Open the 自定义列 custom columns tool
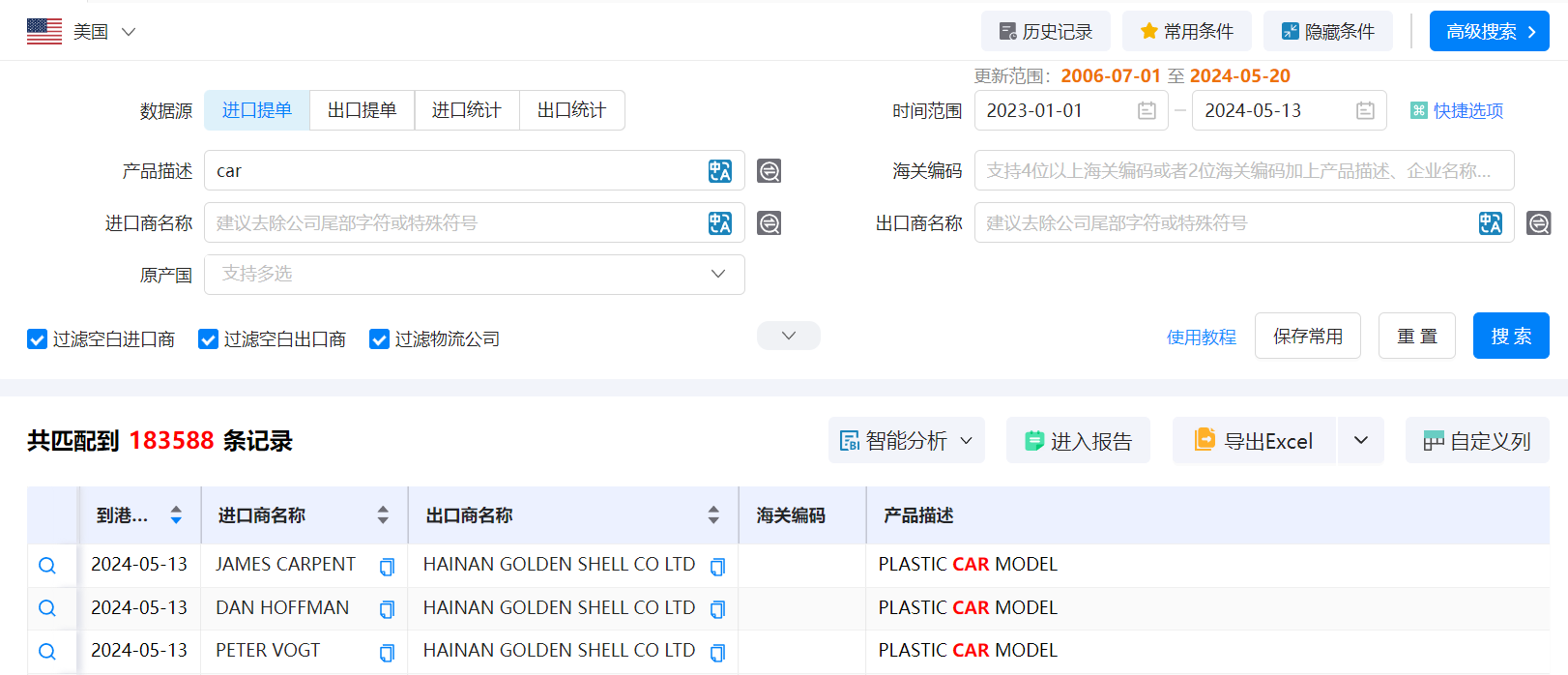The image size is (1568, 675). pos(1477,440)
